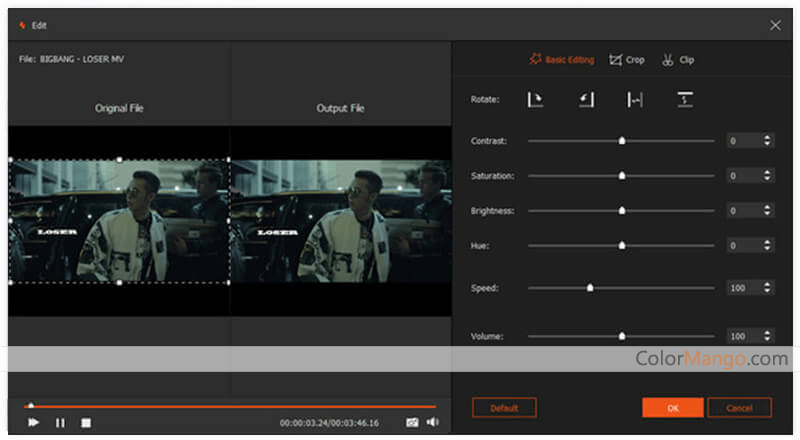Click the playback time 00:00:03.24/00:03:46.16

(329, 423)
